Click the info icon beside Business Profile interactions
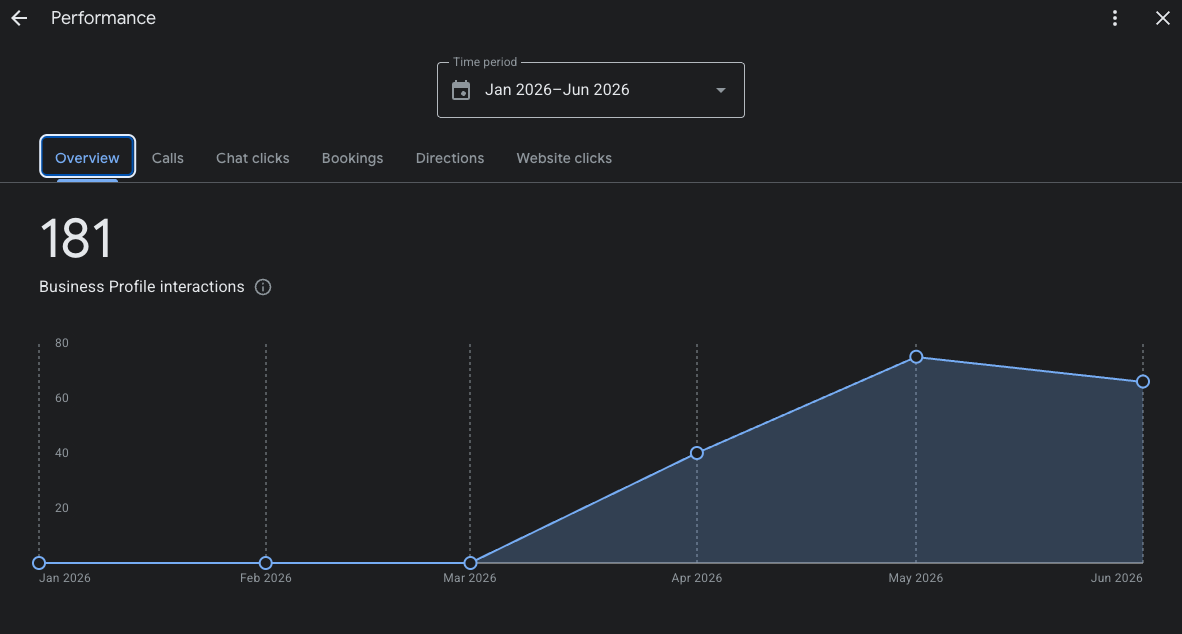This screenshot has height=634, width=1182. click(x=263, y=287)
